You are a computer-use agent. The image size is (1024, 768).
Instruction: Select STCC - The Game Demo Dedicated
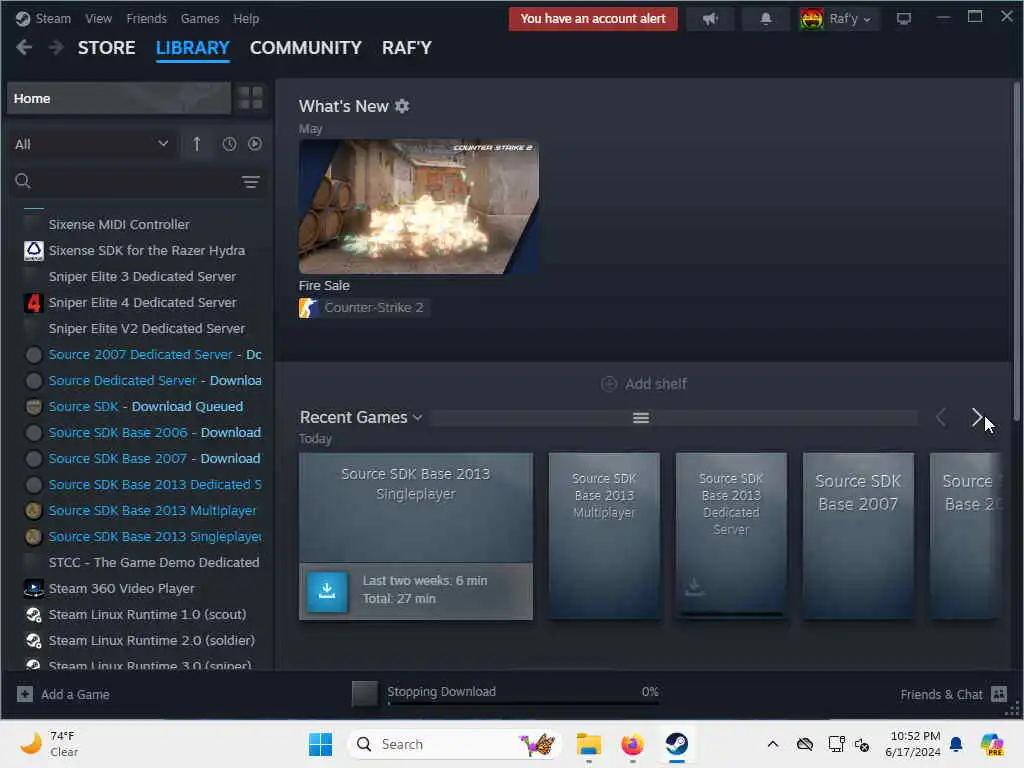153,562
